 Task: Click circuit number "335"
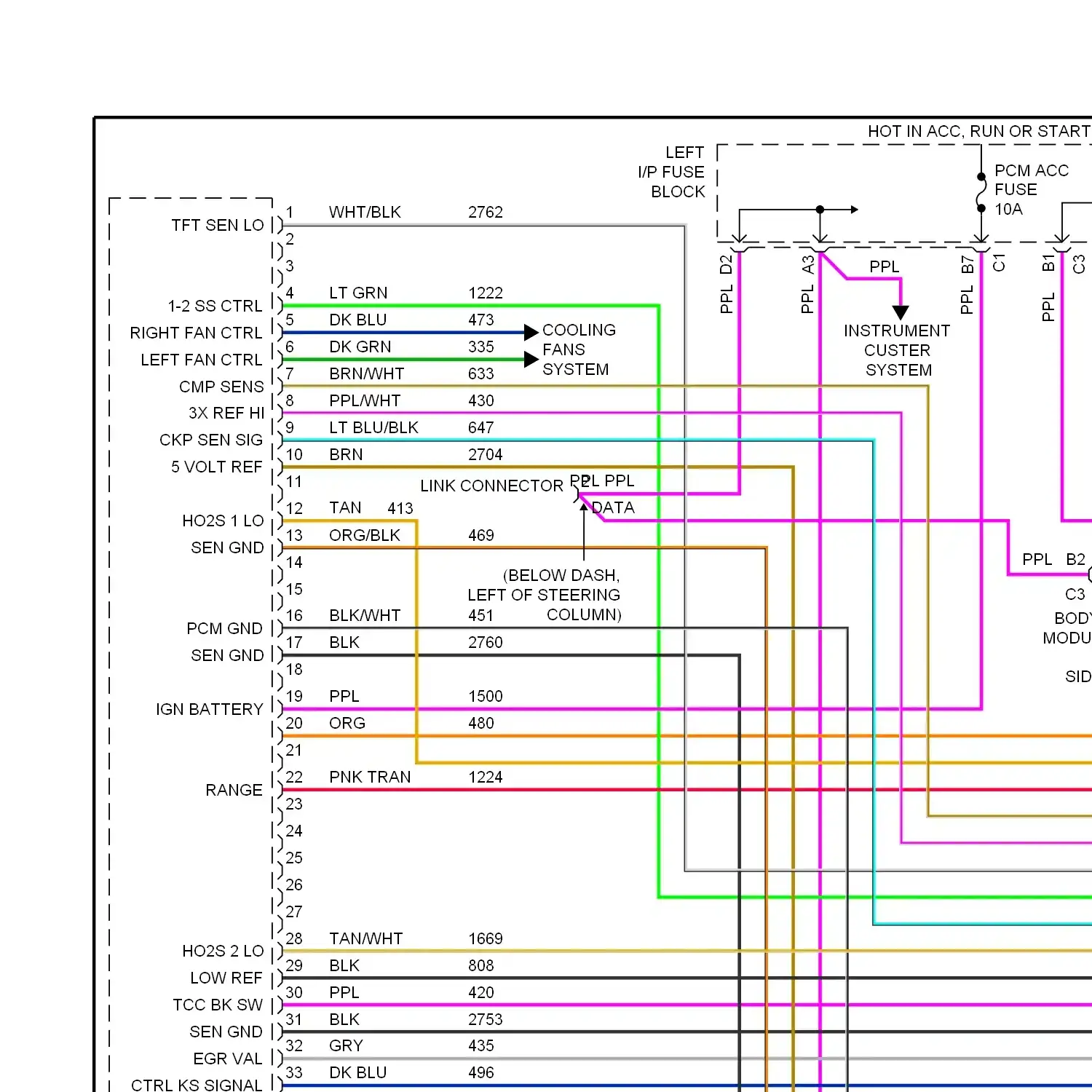(x=481, y=347)
